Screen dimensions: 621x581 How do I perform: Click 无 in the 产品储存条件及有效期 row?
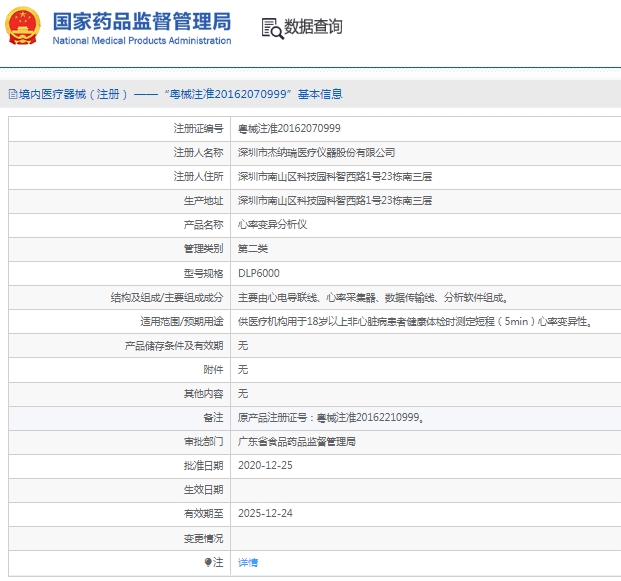point(243,346)
